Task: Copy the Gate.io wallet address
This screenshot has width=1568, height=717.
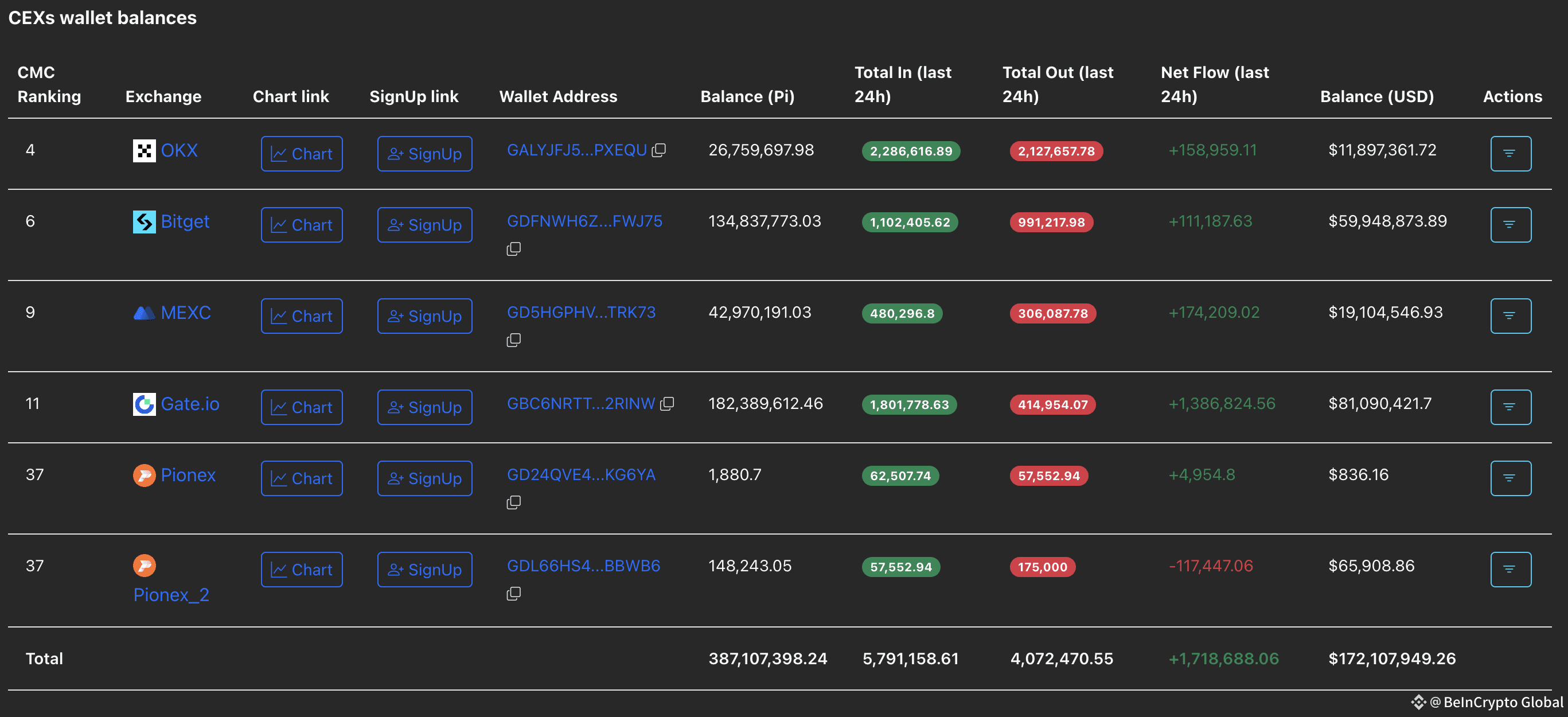Action: click(667, 404)
